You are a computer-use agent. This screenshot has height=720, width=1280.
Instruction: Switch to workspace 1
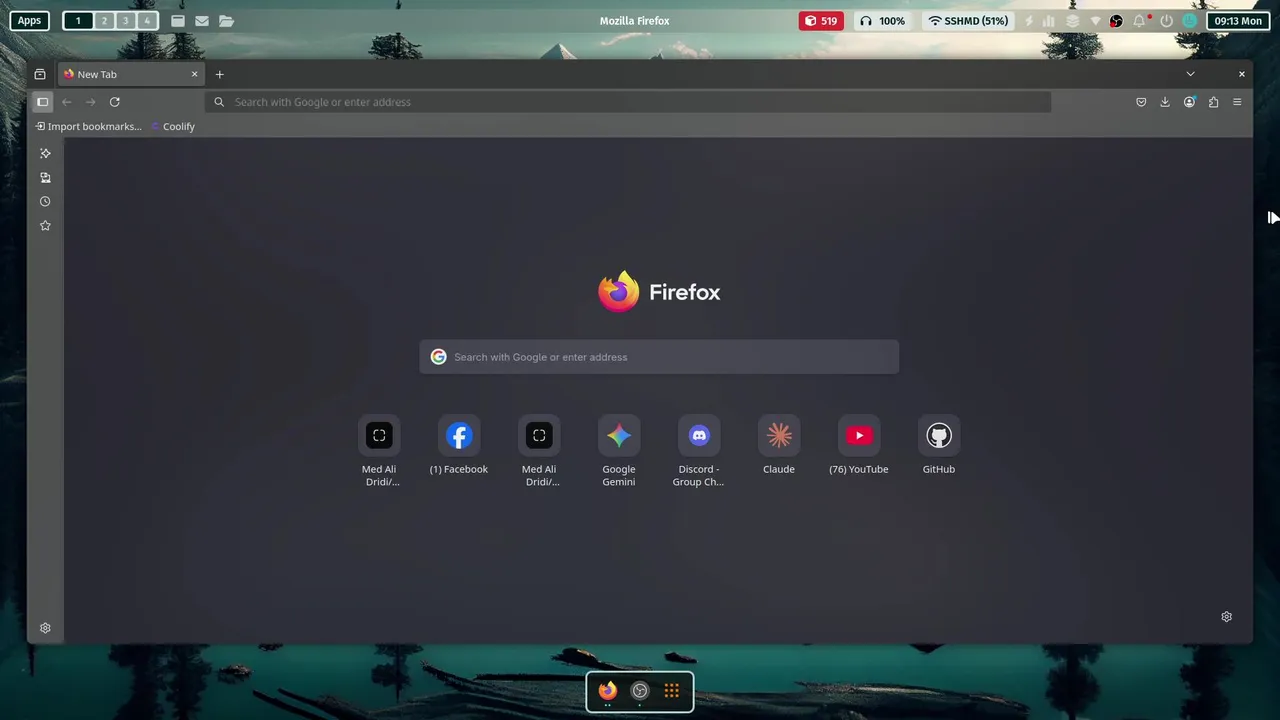(78, 20)
